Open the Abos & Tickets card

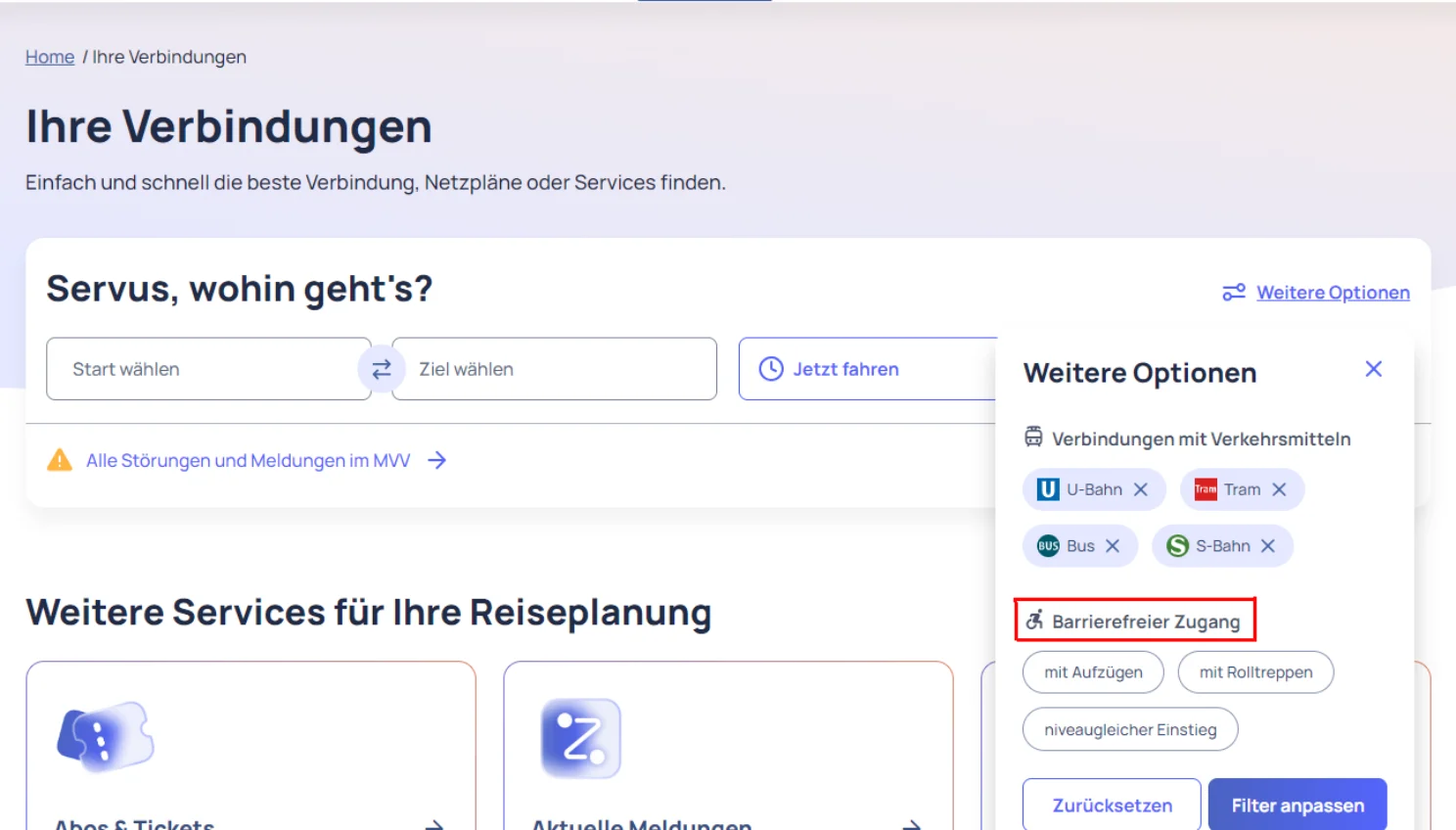click(251, 746)
